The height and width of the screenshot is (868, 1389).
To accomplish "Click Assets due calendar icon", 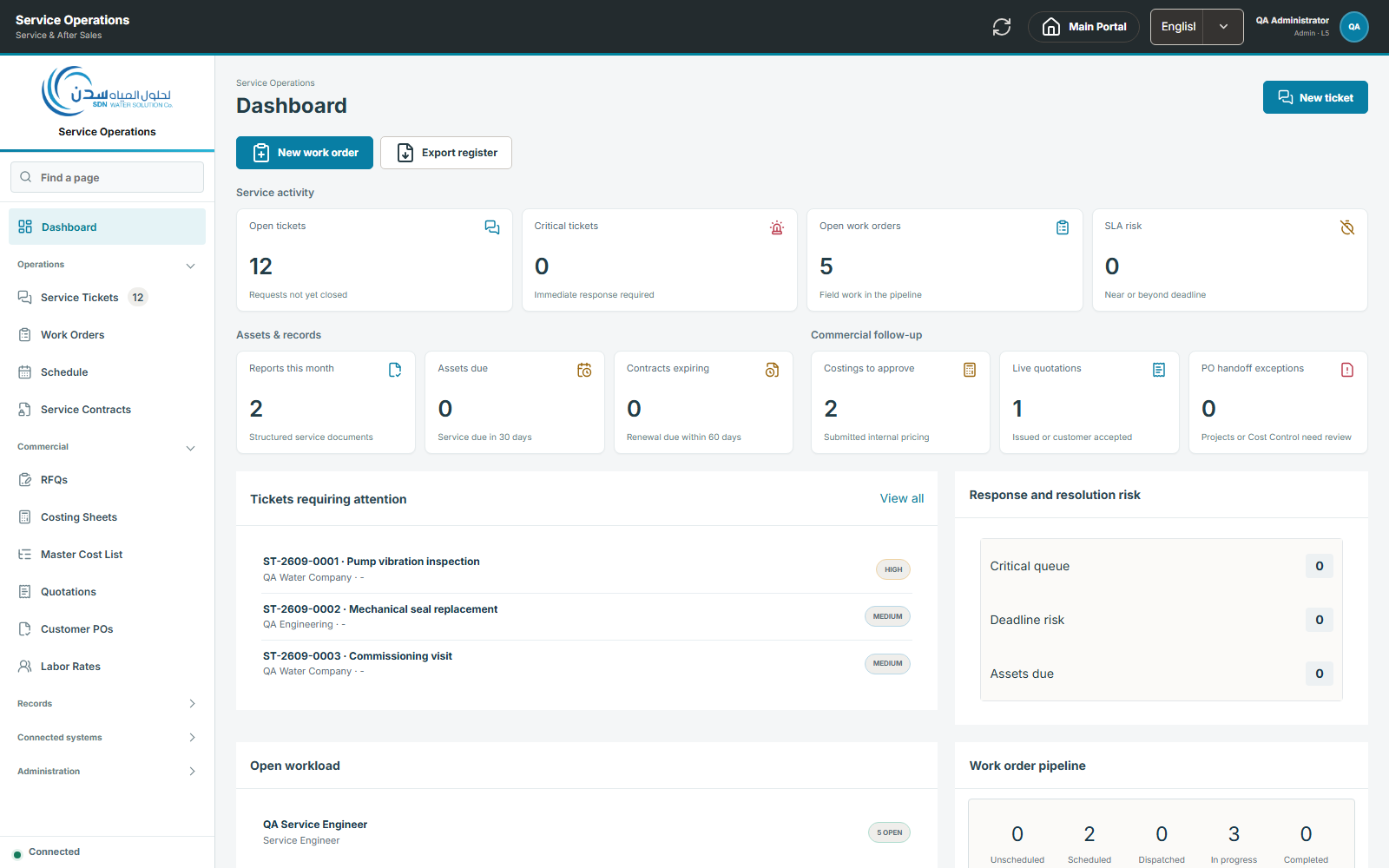I will coord(584,370).
